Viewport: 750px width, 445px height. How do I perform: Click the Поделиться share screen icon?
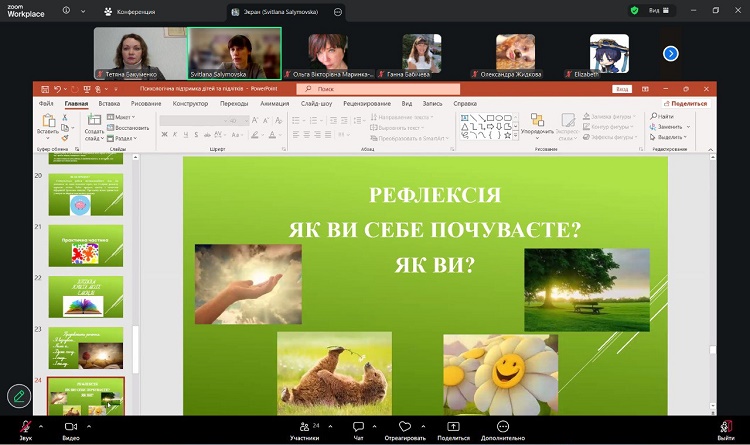(453, 428)
